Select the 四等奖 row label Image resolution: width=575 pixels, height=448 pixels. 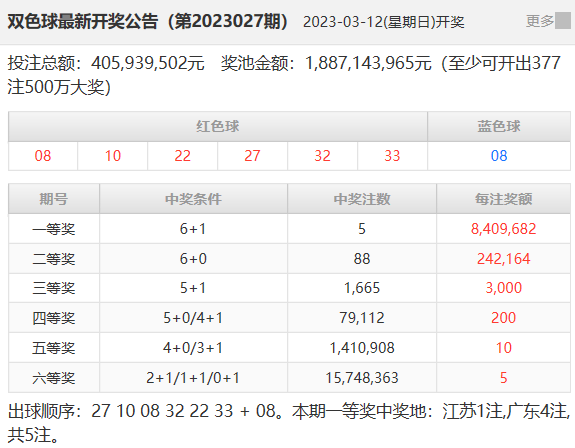pyautogui.click(x=54, y=318)
